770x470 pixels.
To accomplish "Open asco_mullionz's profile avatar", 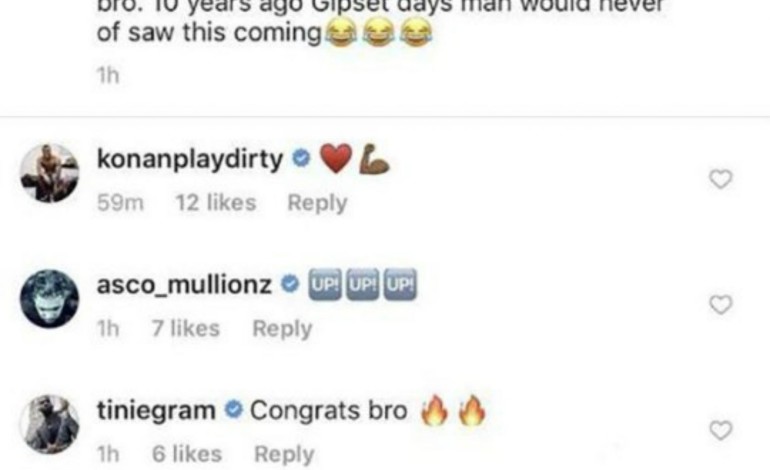I will pyautogui.click(x=49, y=299).
